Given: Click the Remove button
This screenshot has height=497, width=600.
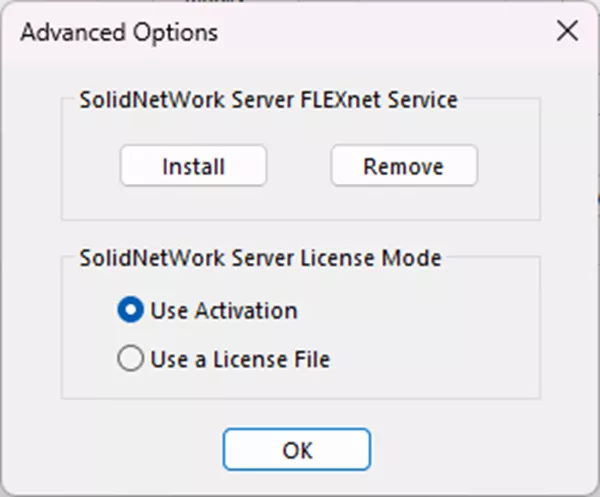Looking at the screenshot, I should [x=404, y=166].
